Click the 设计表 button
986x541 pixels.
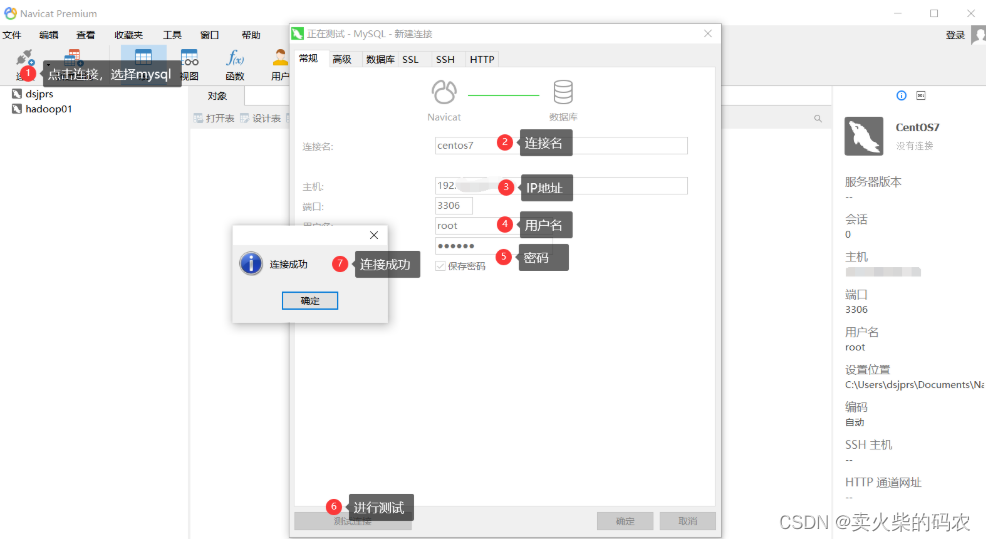point(260,118)
